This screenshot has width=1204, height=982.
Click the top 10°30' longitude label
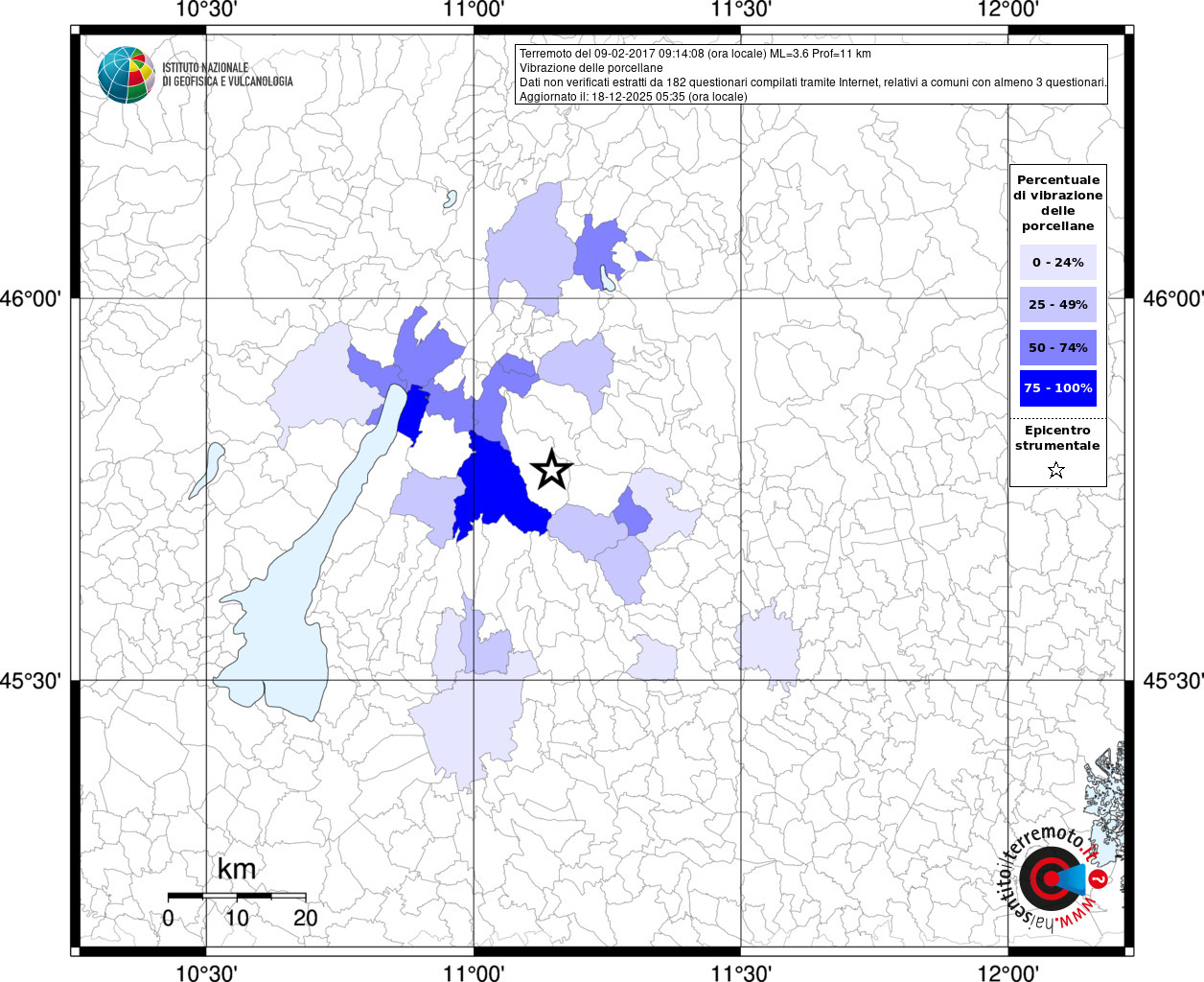[206, 10]
